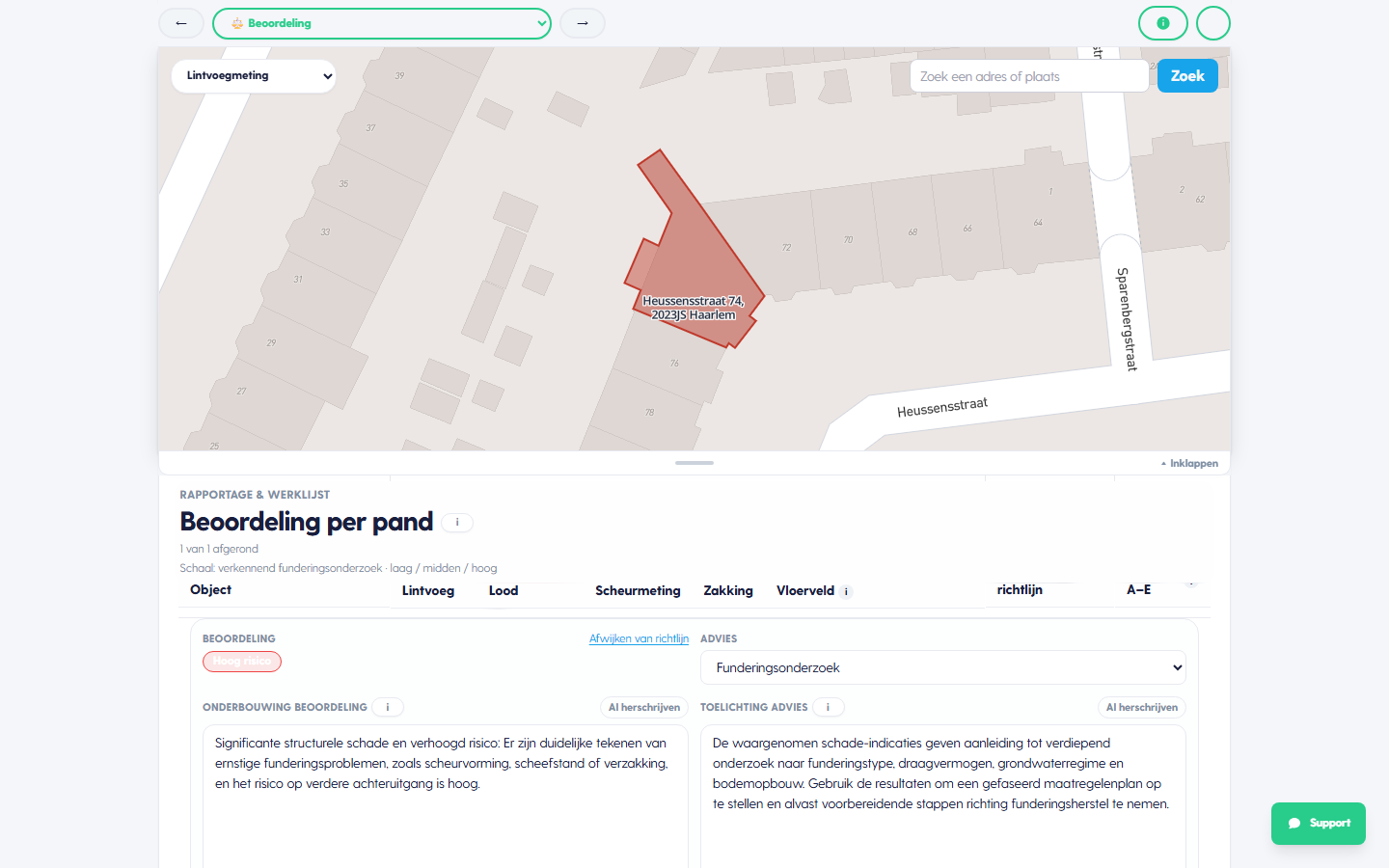Click the Sparenbergstraat street label on map
This screenshot has width=1389, height=868.
1127,319
